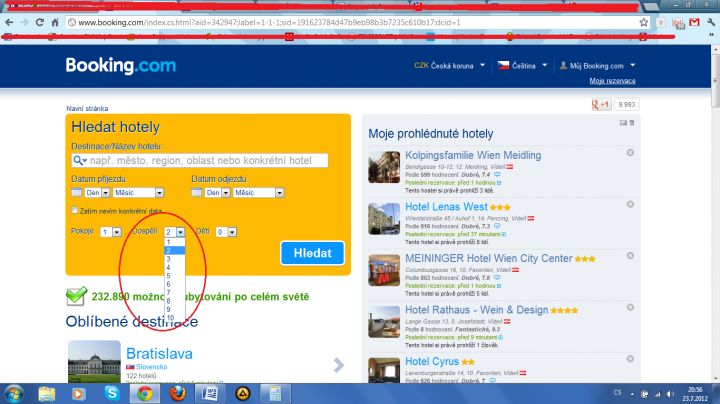720x404 pixels.
Task: Open Hotel Rathaus - Wein & Design link
Action: [x=477, y=310]
